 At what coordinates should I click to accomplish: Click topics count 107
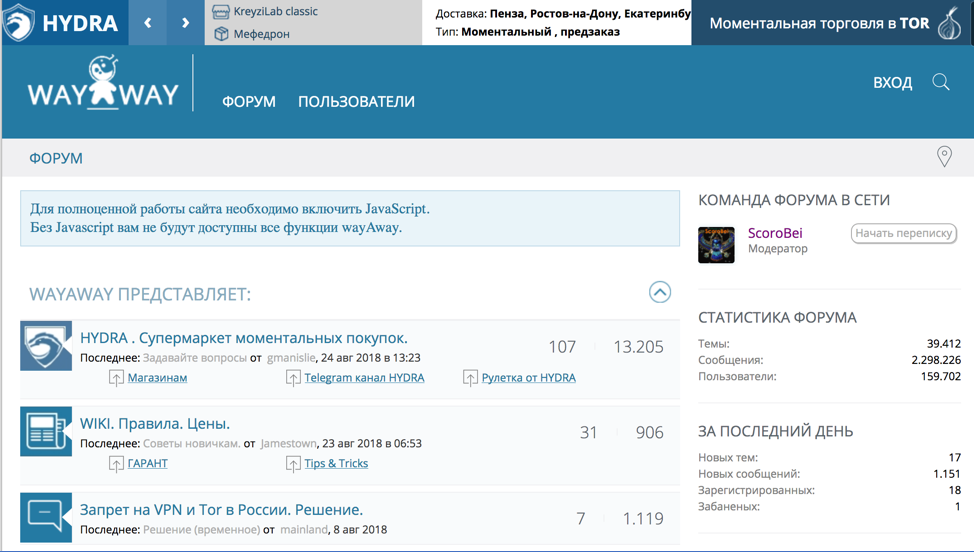click(562, 346)
